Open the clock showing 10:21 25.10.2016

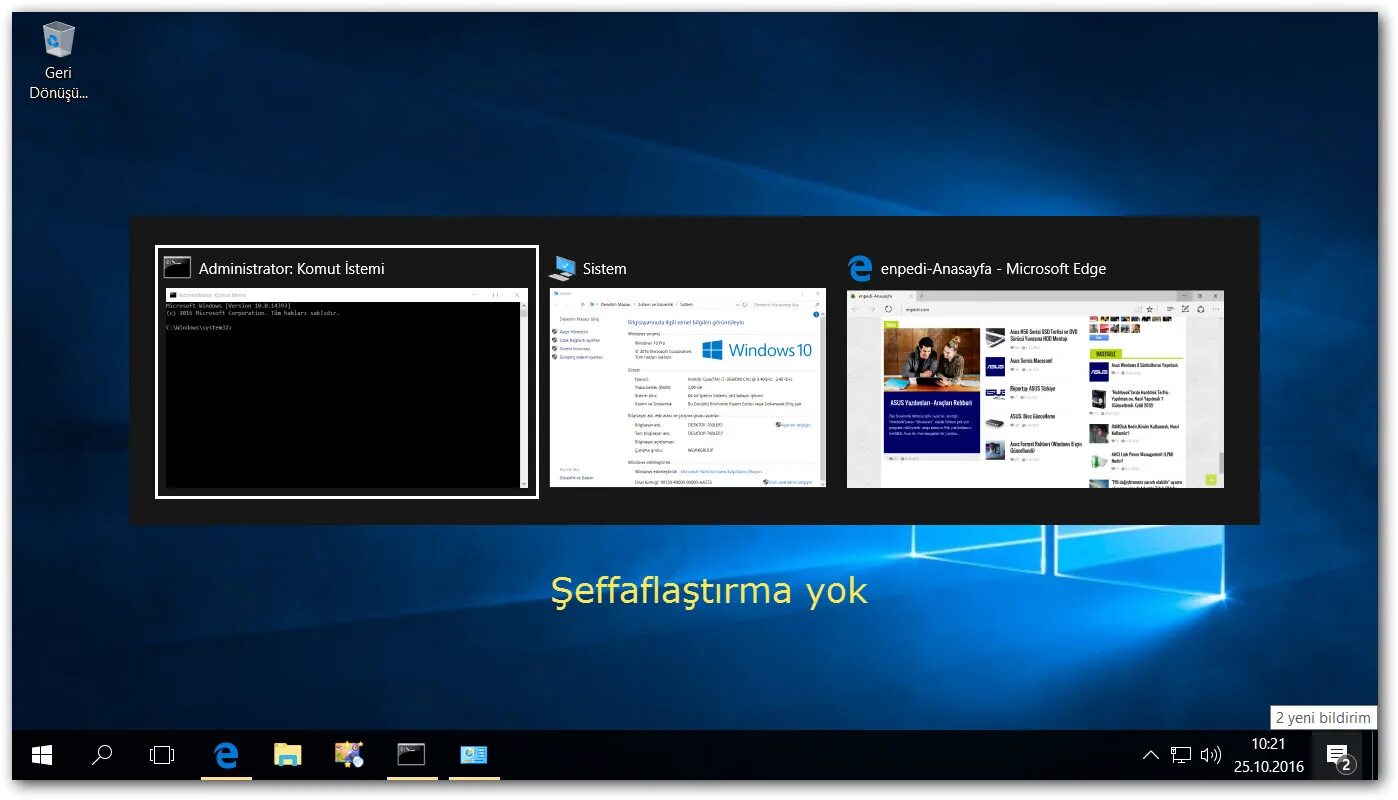(1268, 755)
